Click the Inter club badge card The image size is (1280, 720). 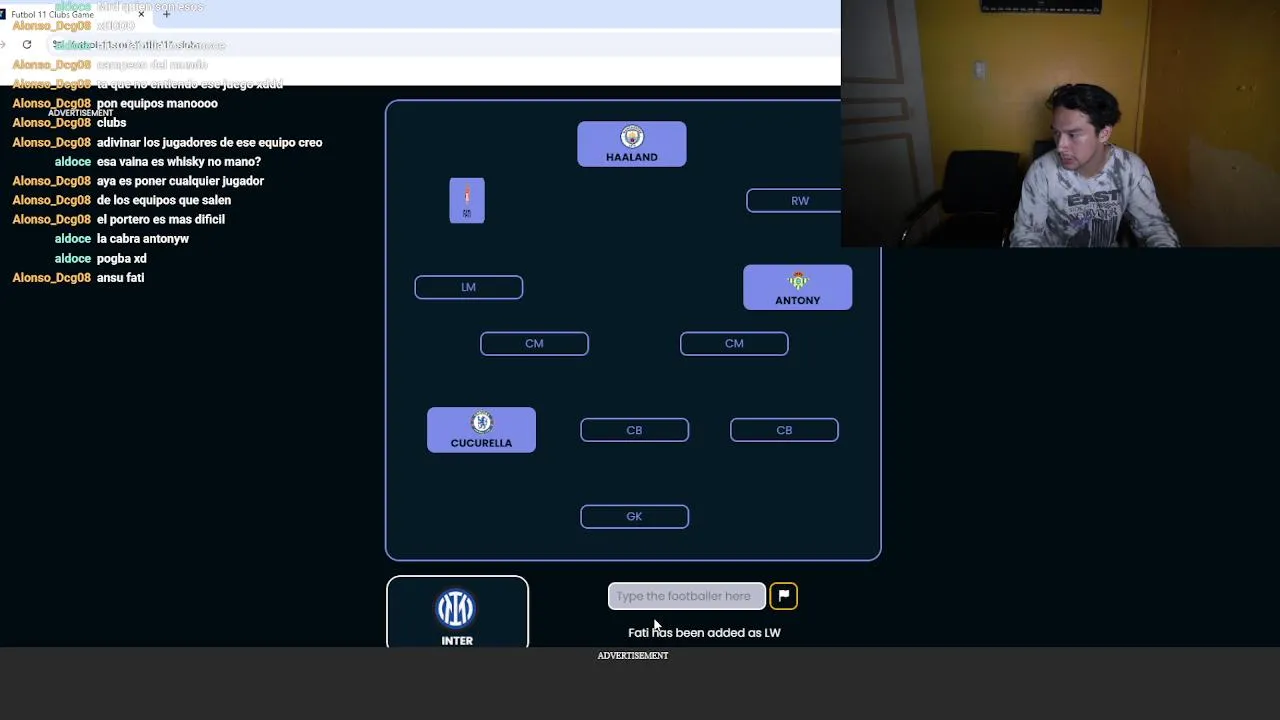pyautogui.click(x=457, y=612)
